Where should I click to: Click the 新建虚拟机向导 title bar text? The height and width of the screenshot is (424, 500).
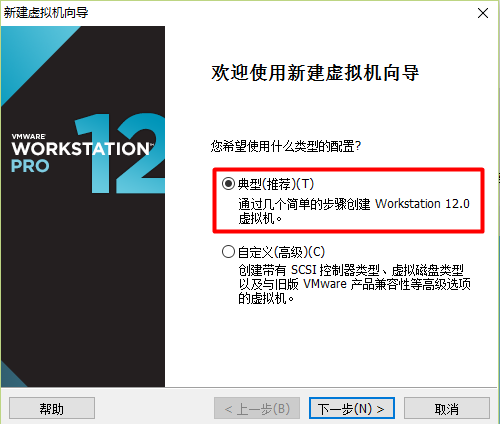(46, 13)
